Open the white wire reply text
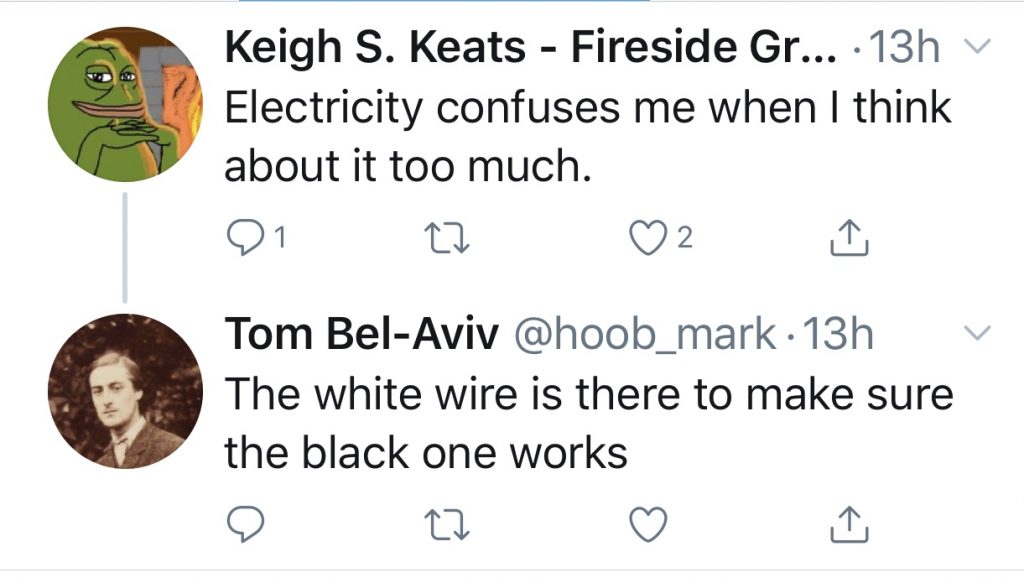Image resolution: width=1024 pixels, height=583 pixels. (589, 423)
